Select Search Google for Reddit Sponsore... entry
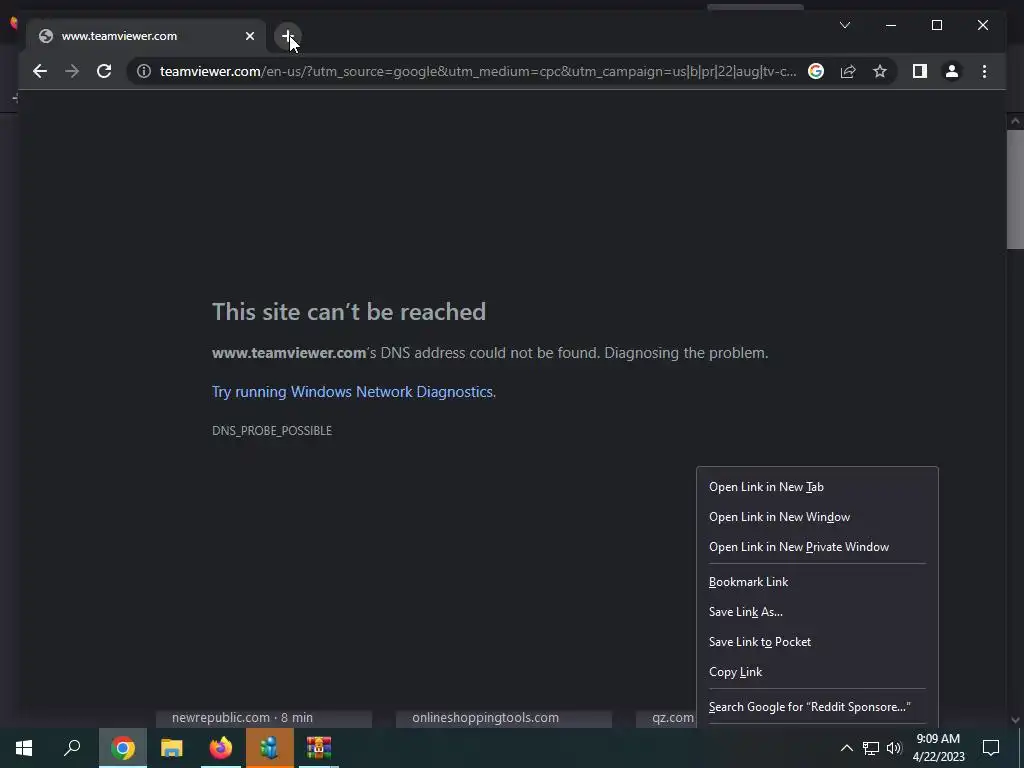The width and height of the screenshot is (1024, 768). pos(817,707)
